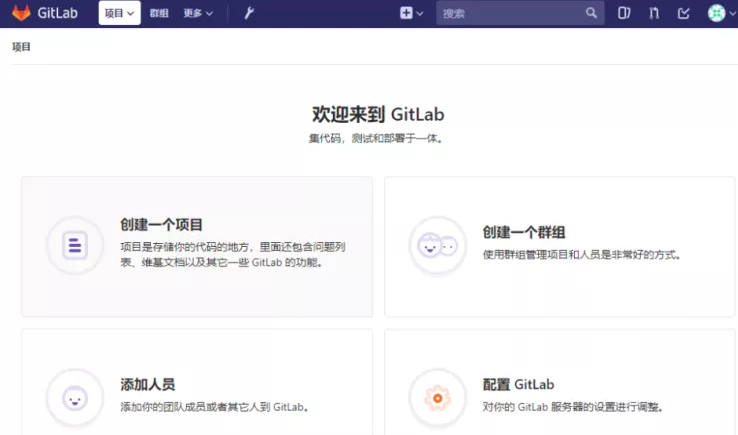Open the 添加人员 card title
The height and width of the screenshot is (435, 738).
click(x=148, y=385)
